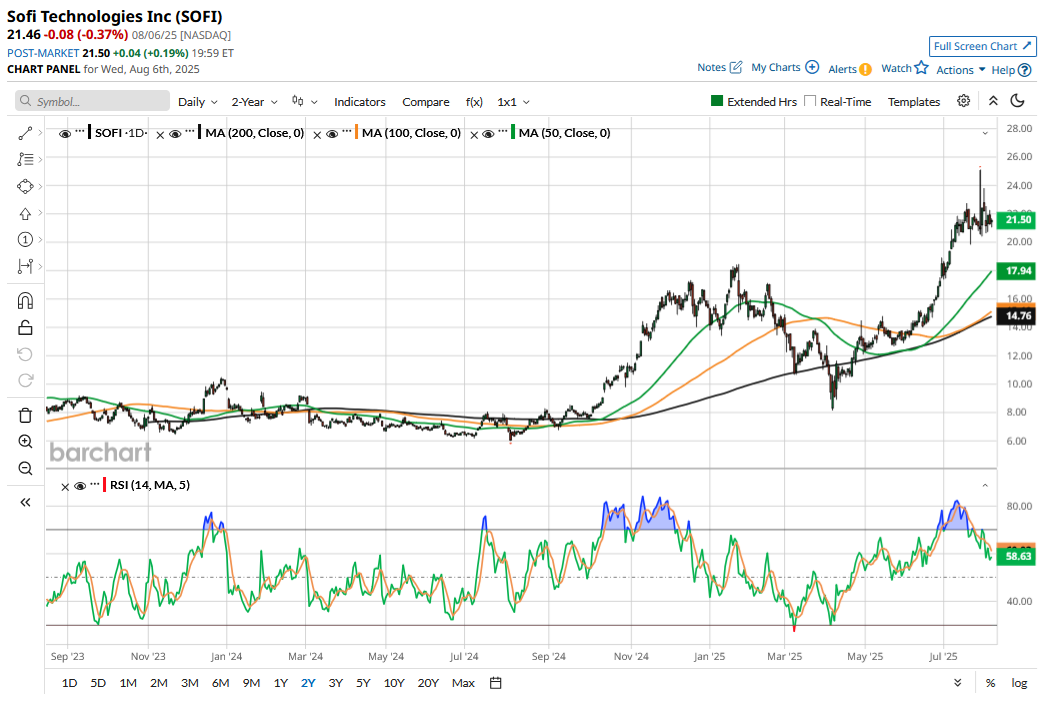Open Notes edit icon
Screen dimensions: 1047x702
[736, 67]
